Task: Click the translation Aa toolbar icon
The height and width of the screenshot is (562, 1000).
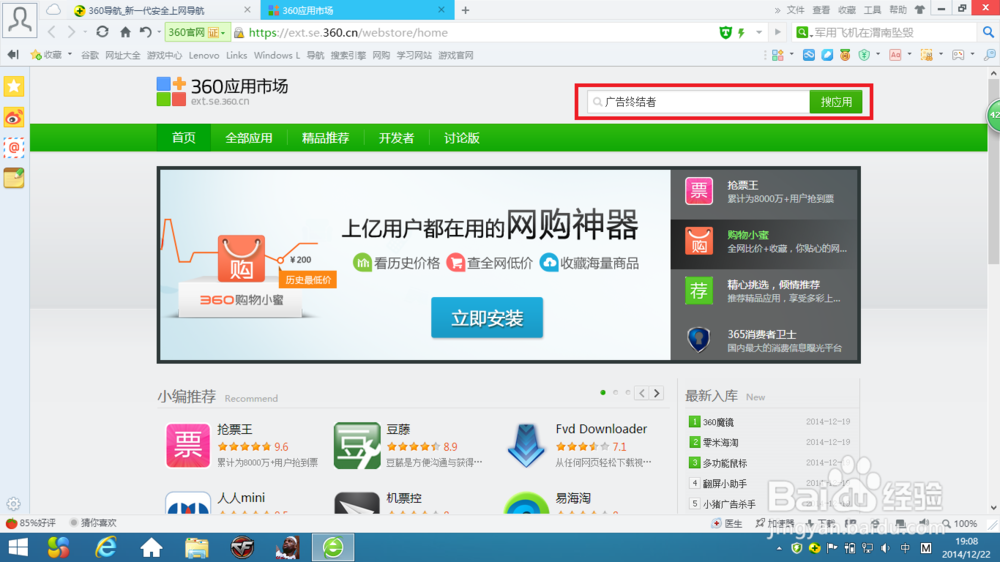Action: click(895, 55)
